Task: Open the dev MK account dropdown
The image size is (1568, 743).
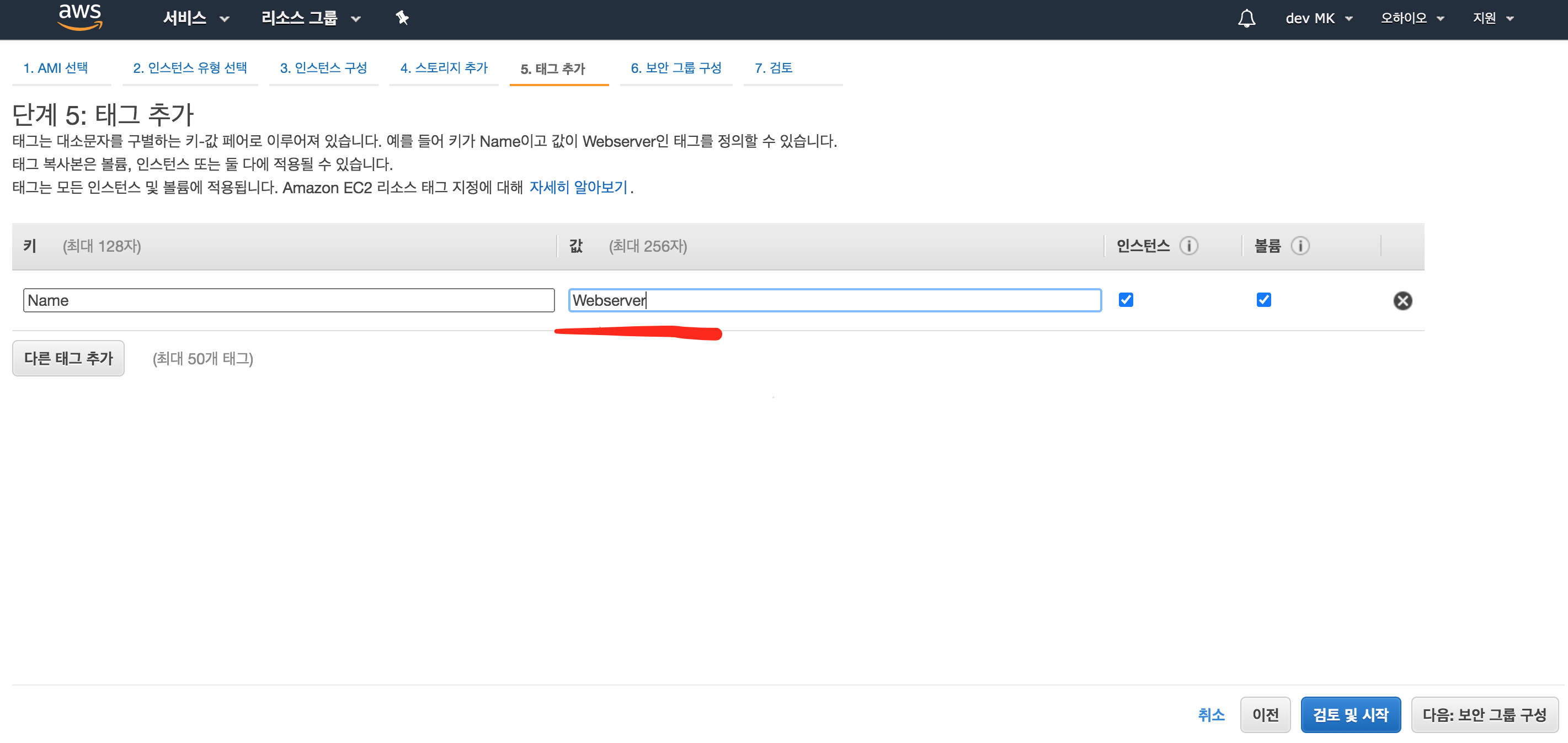Action: coord(1319,18)
